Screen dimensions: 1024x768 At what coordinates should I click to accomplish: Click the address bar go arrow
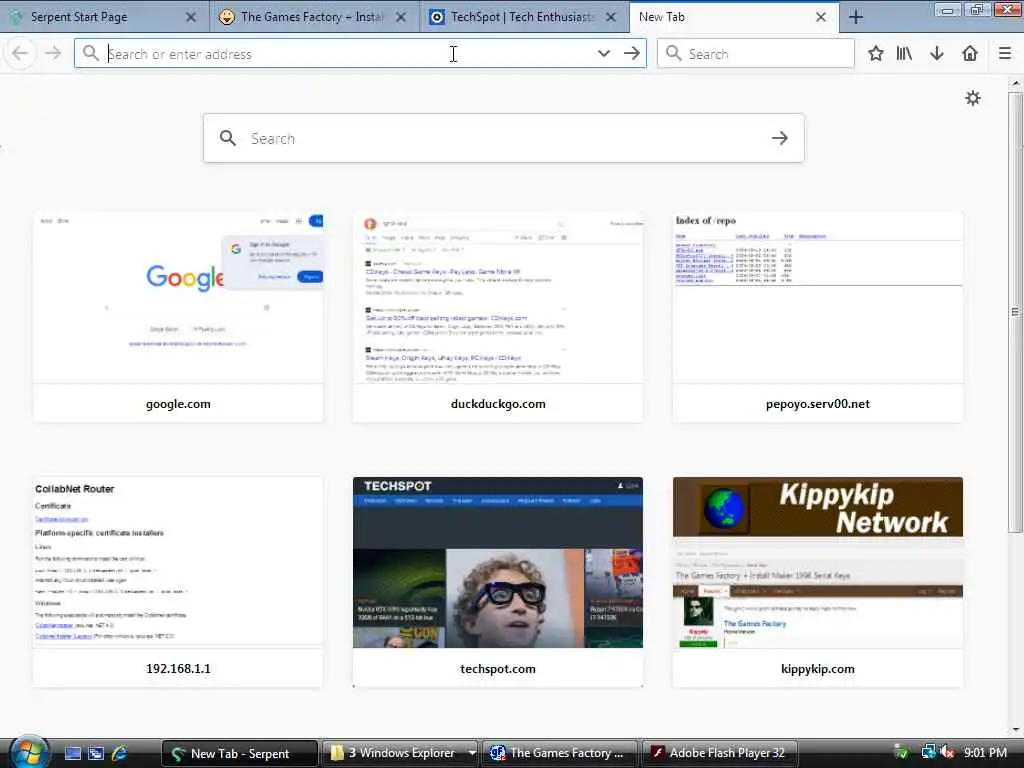click(632, 53)
